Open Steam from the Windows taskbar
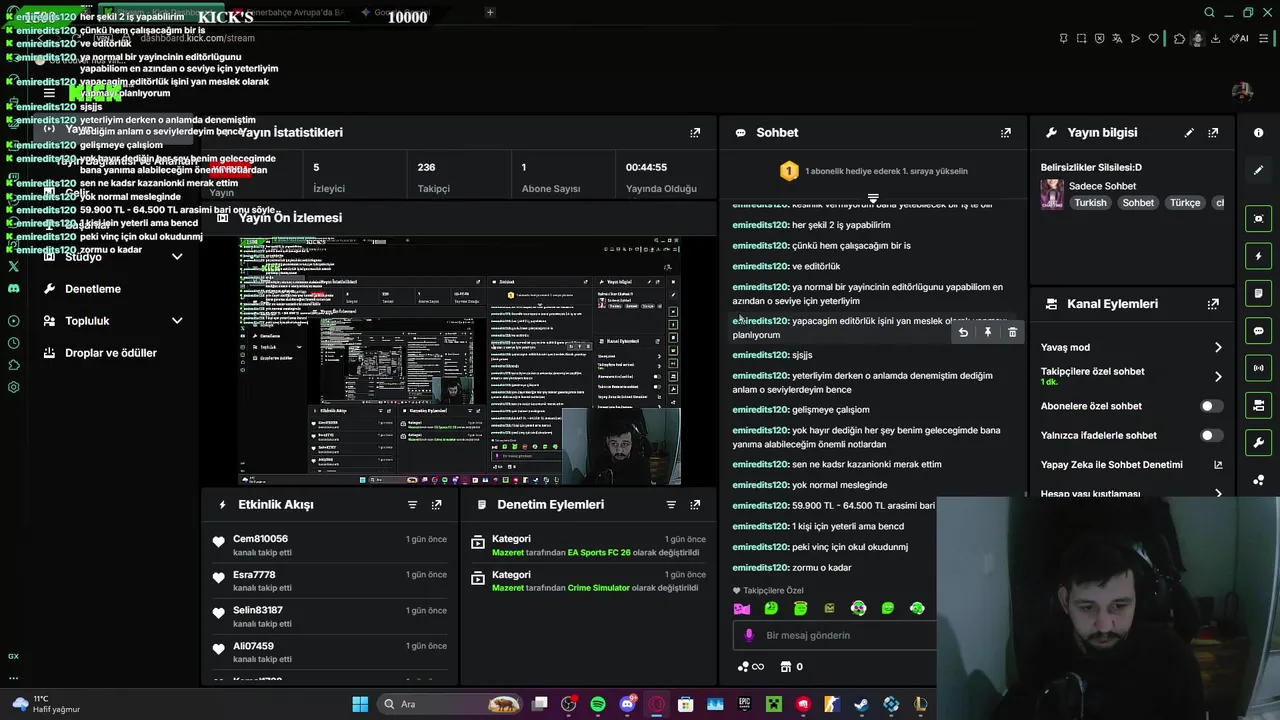The width and height of the screenshot is (1280, 720). pos(862,704)
